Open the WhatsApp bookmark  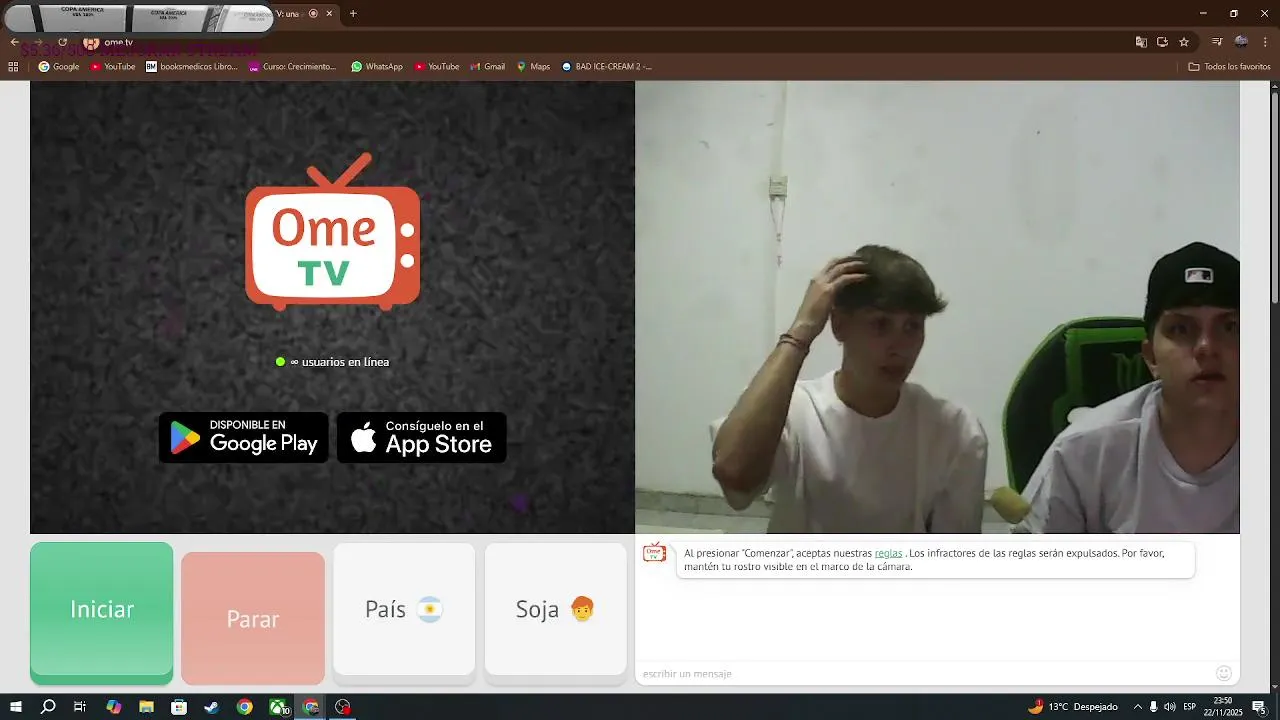[x=377, y=67]
